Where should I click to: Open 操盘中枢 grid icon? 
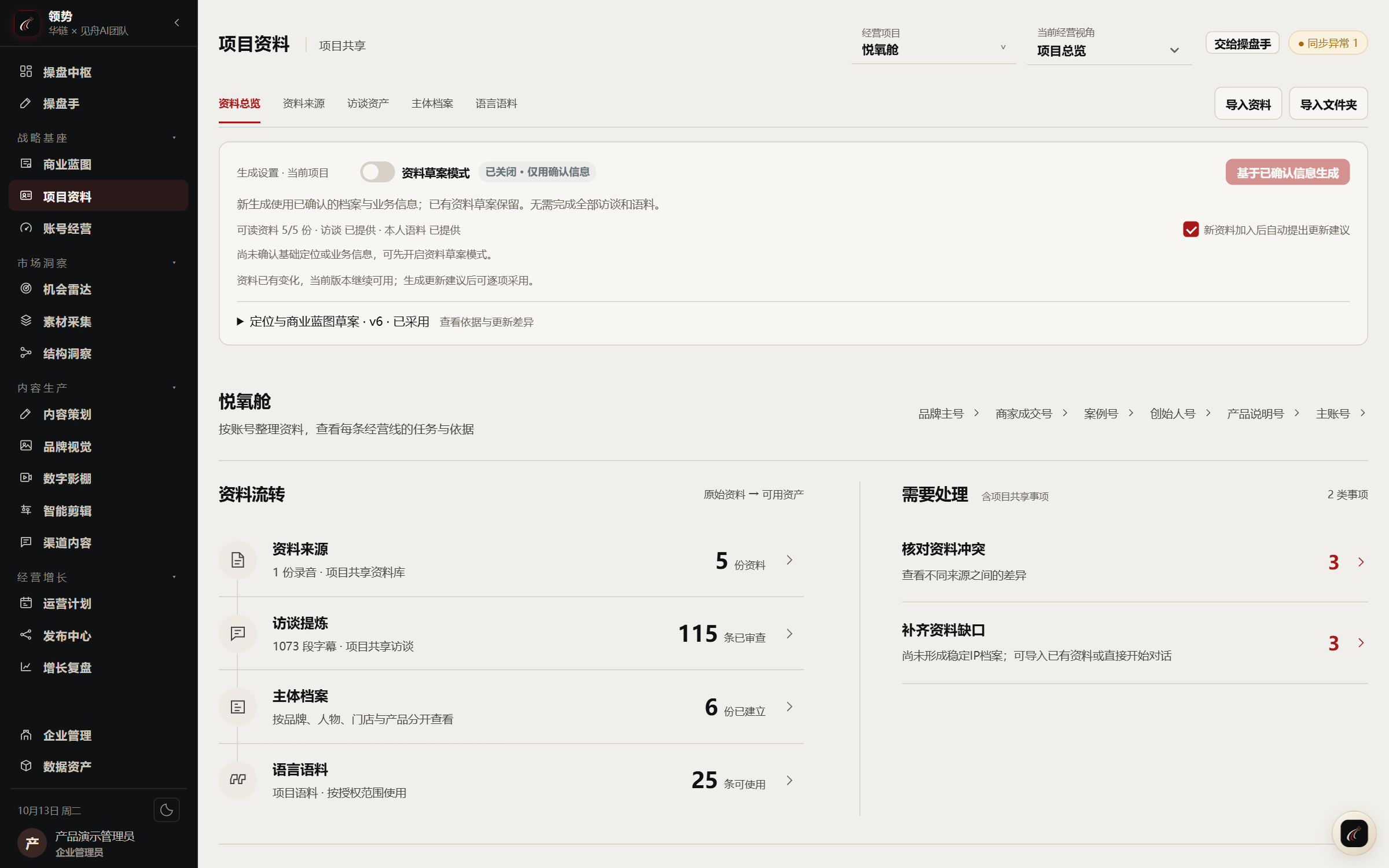pyautogui.click(x=26, y=71)
